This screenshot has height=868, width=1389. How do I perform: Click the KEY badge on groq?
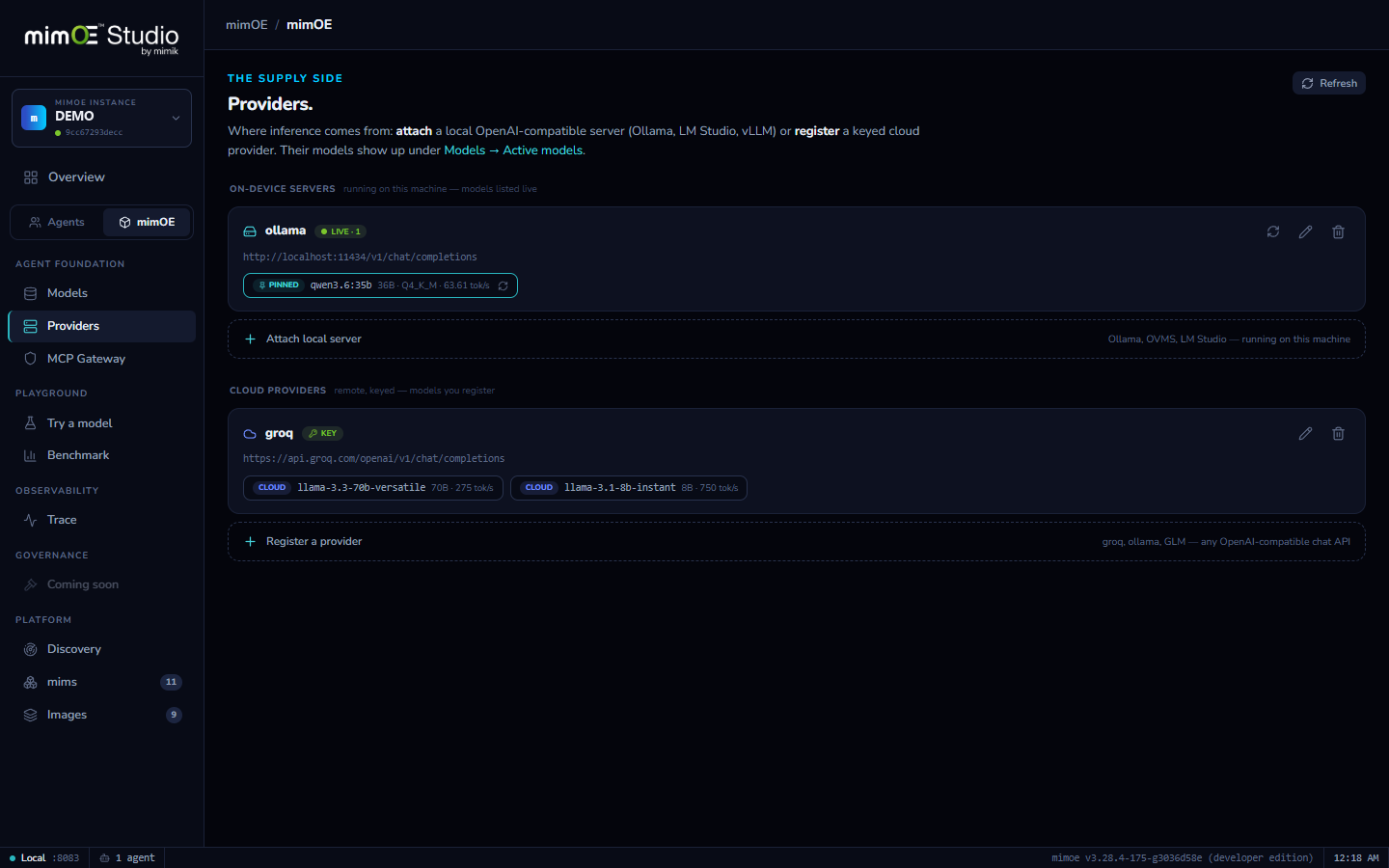click(323, 434)
